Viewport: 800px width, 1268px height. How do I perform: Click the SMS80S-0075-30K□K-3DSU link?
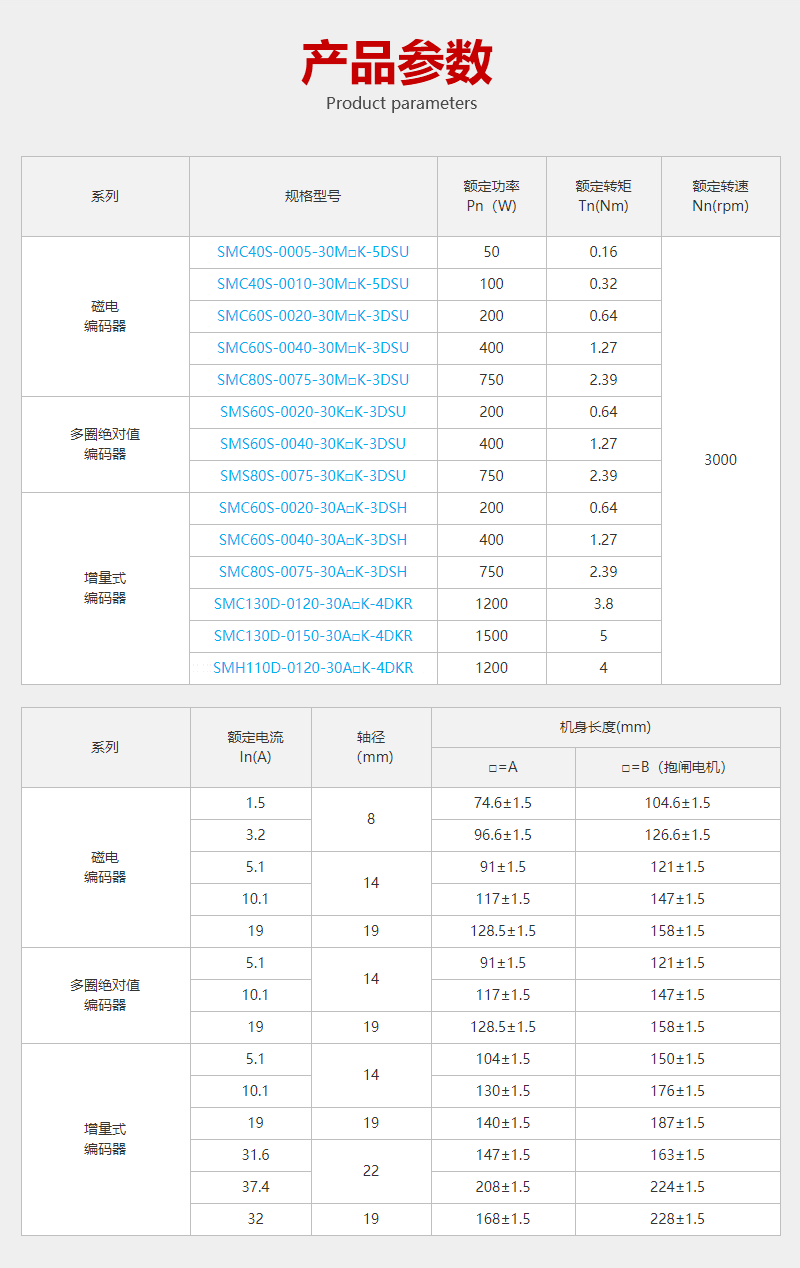(313, 476)
